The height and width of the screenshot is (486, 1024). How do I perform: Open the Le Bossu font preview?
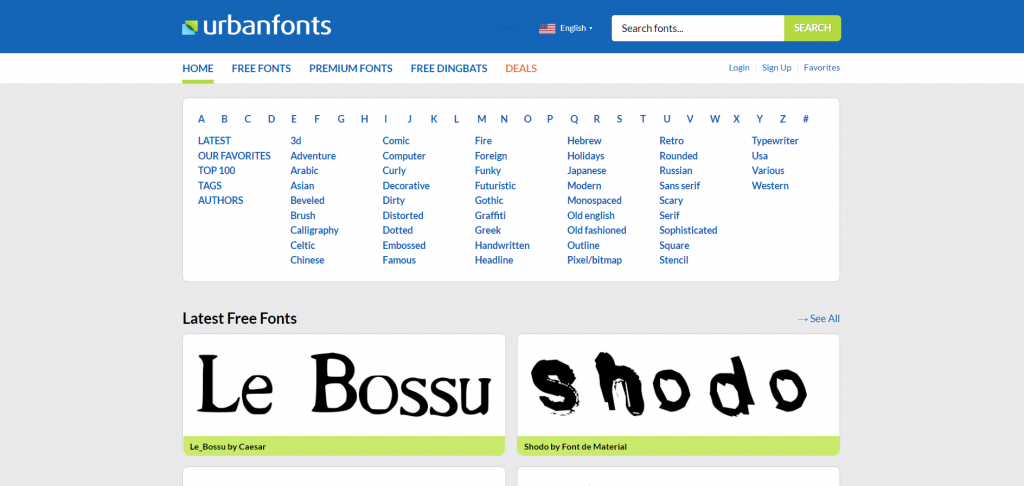click(x=344, y=385)
